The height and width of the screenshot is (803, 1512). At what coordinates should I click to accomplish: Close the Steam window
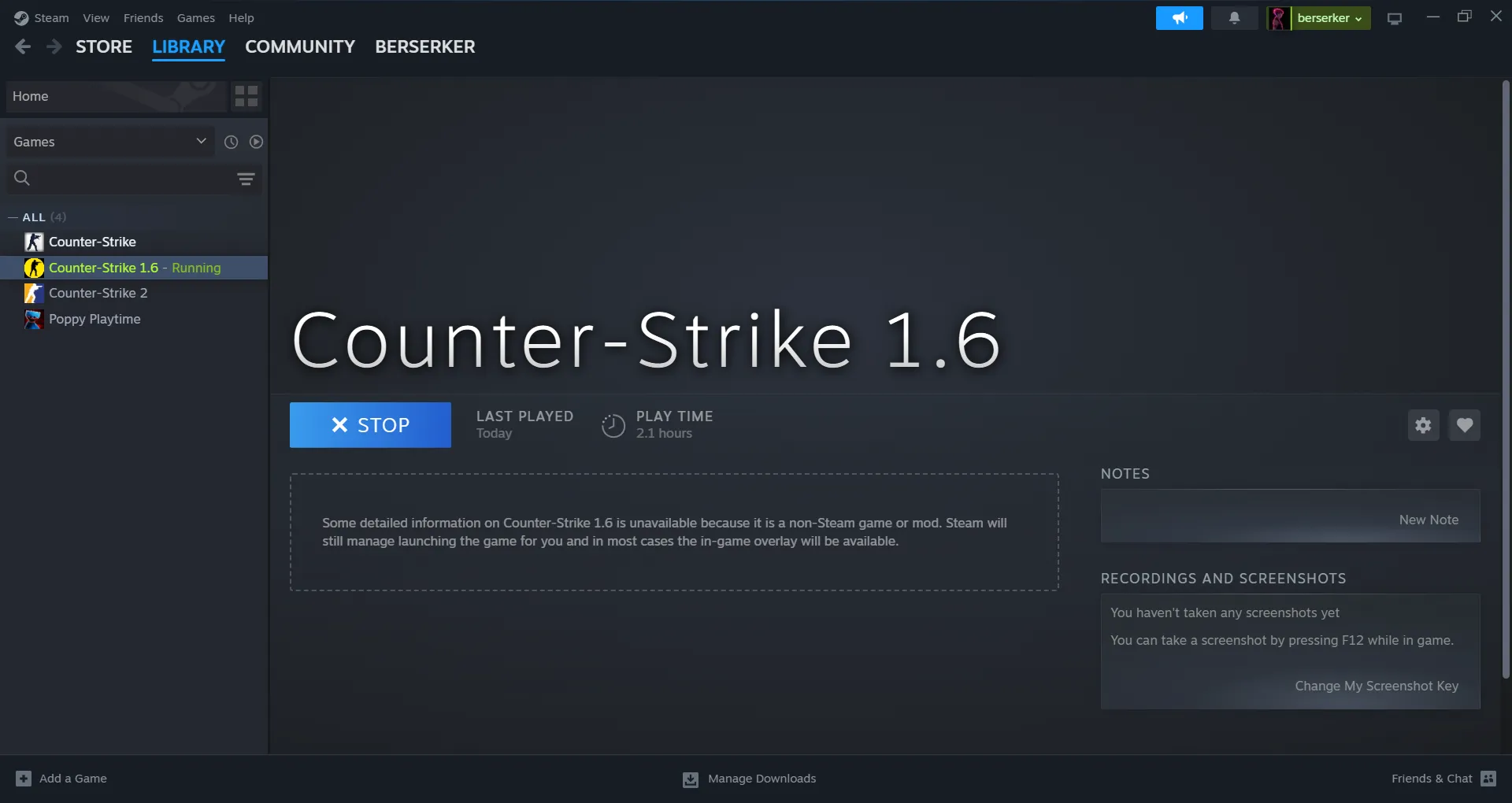click(x=1496, y=17)
